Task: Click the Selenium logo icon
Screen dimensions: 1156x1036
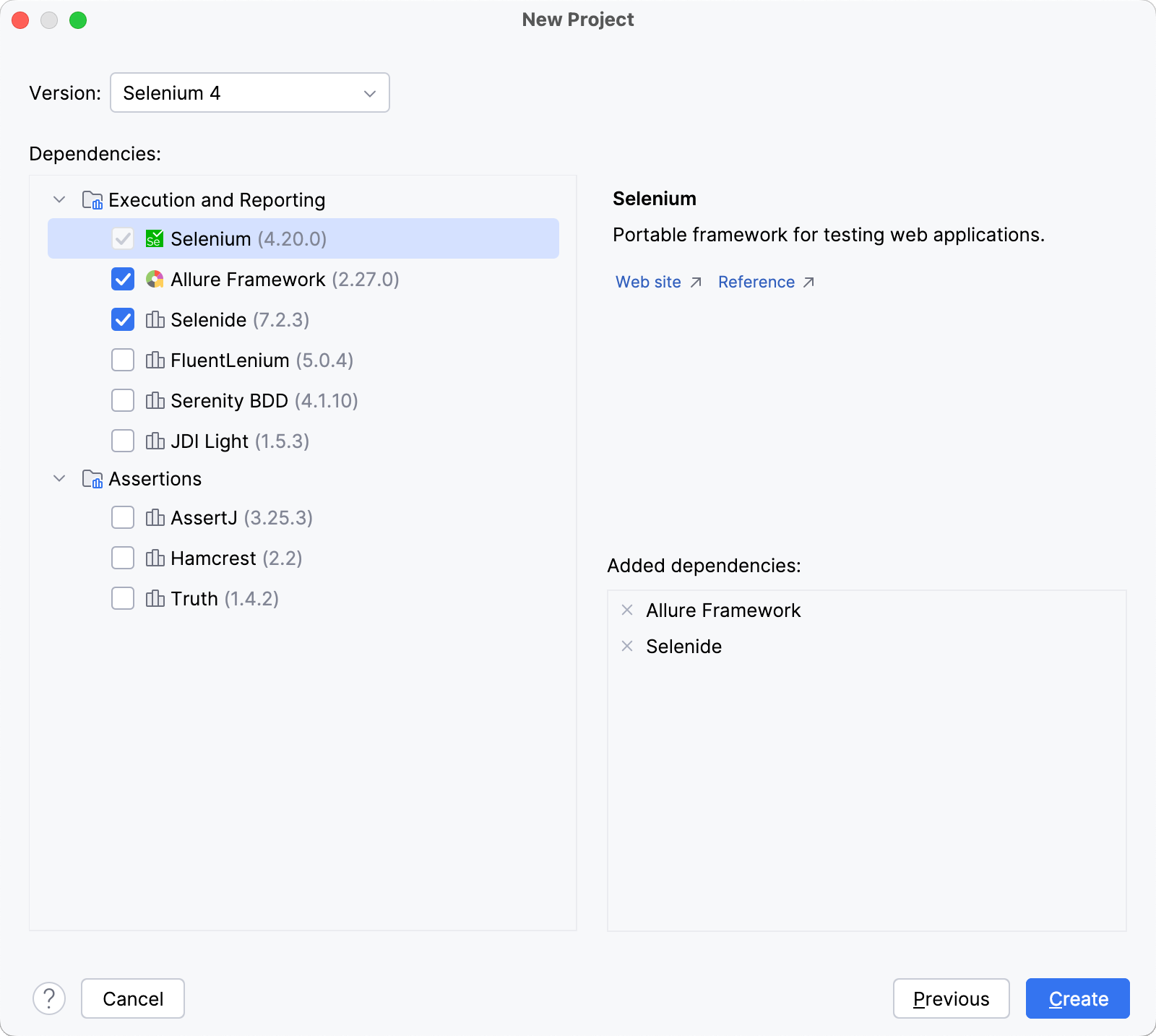Action: tap(155, 238)
